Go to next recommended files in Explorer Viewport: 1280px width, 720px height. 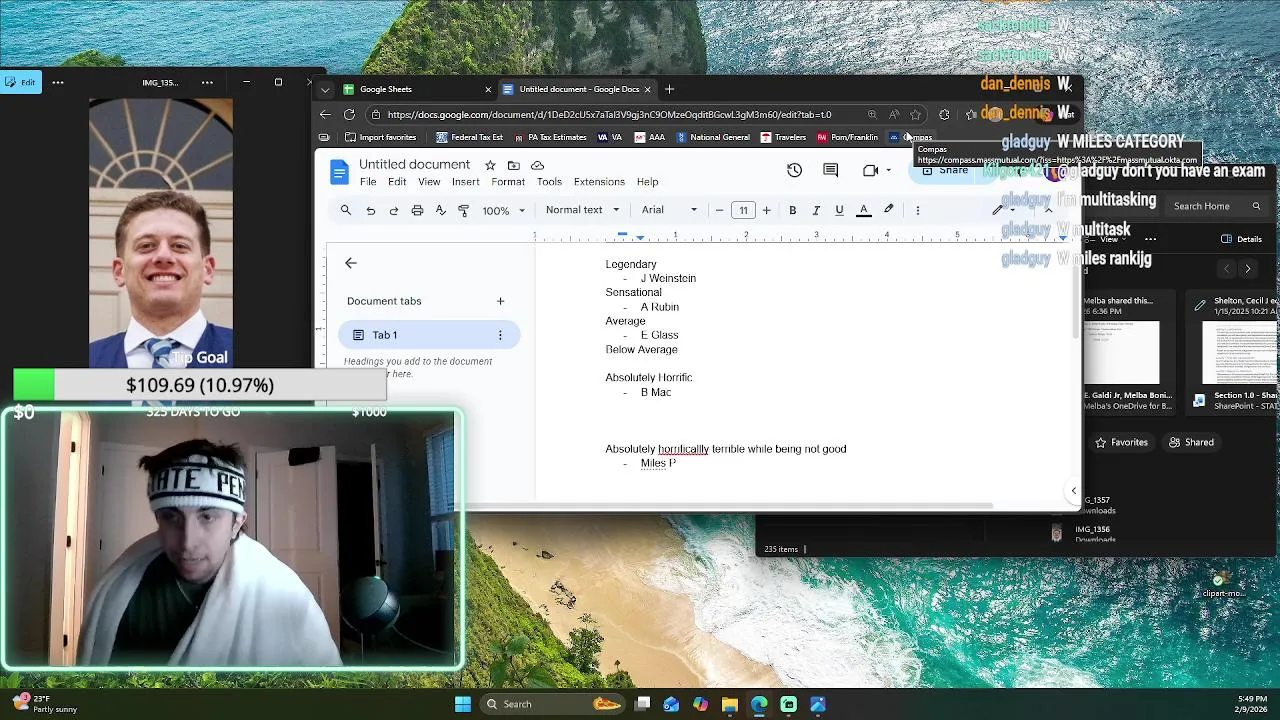tap(1247, 269)
